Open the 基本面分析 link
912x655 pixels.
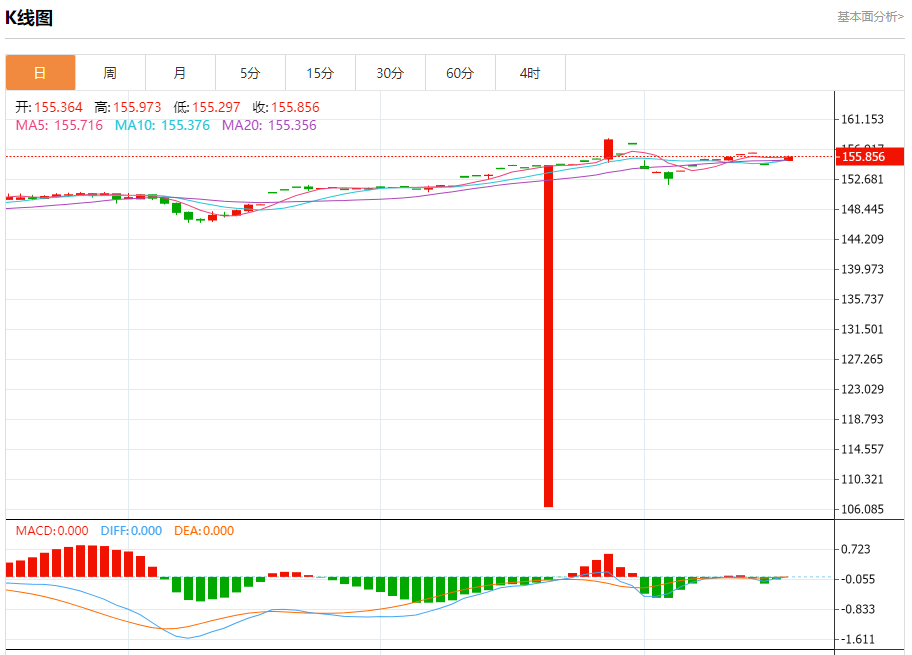(x=870, y=17)
